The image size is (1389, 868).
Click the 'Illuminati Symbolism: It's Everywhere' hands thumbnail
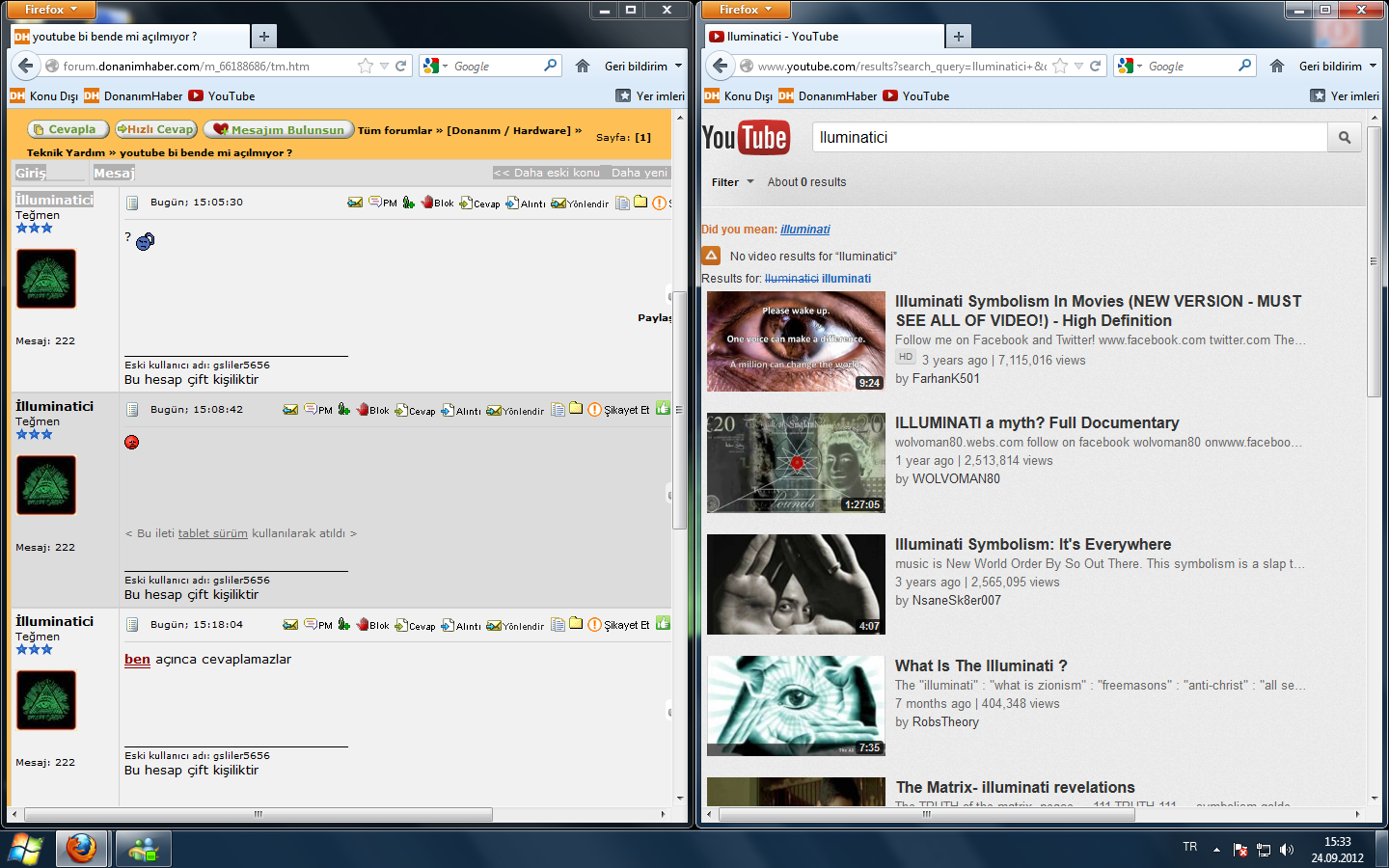click(796, 583)
